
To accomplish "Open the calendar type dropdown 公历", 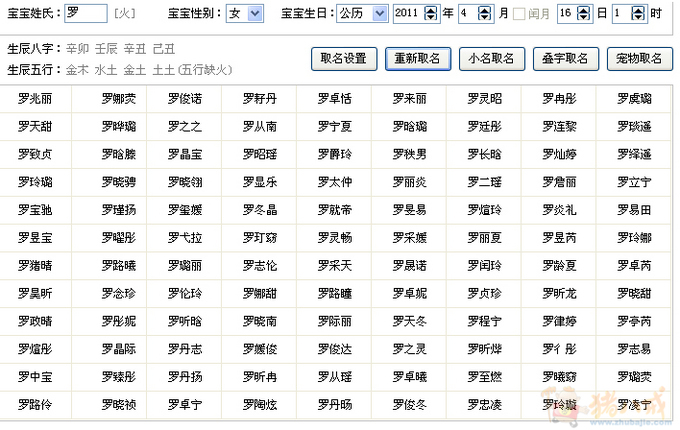I will 380,13.
